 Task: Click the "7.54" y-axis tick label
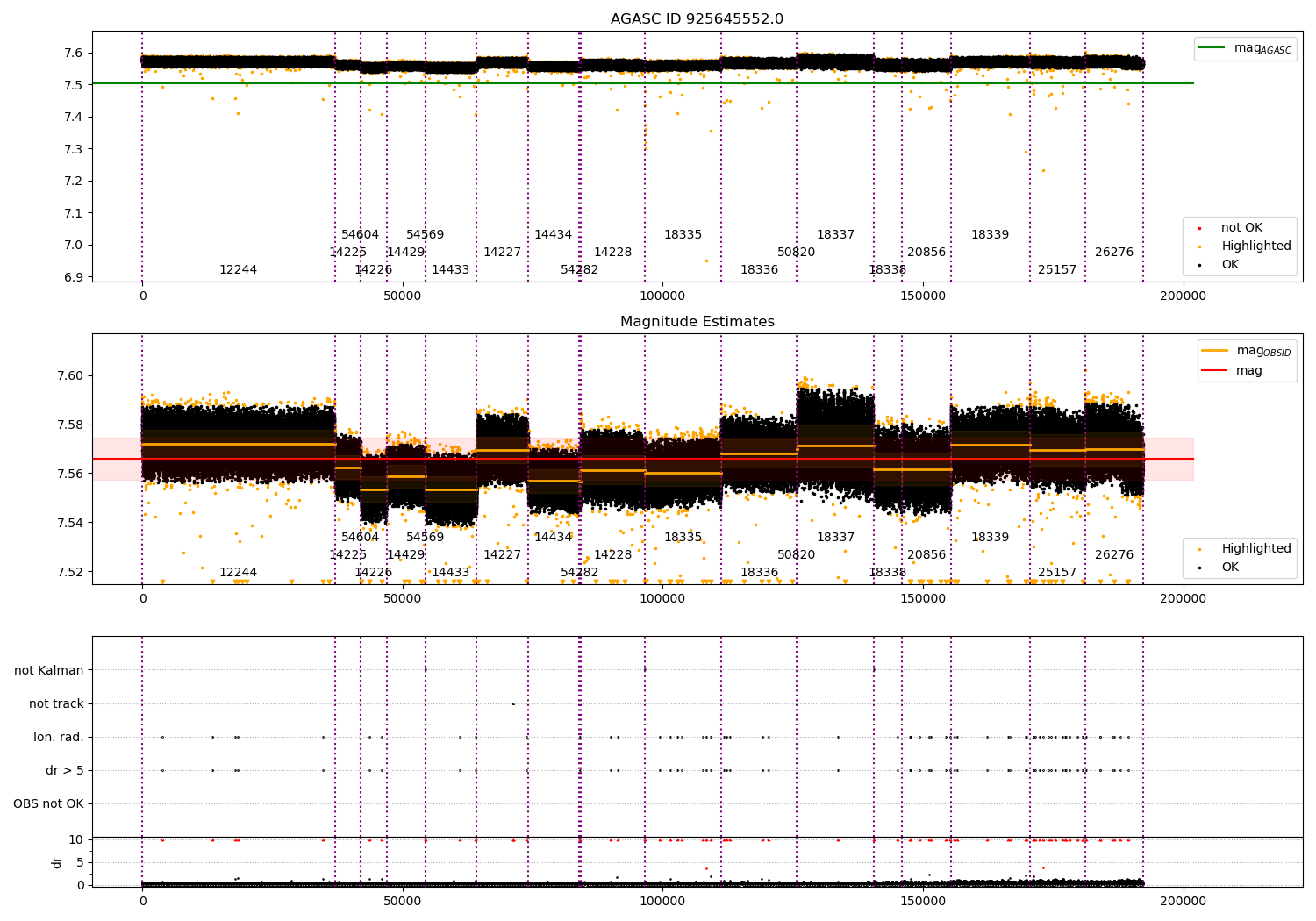pos(71,524)
